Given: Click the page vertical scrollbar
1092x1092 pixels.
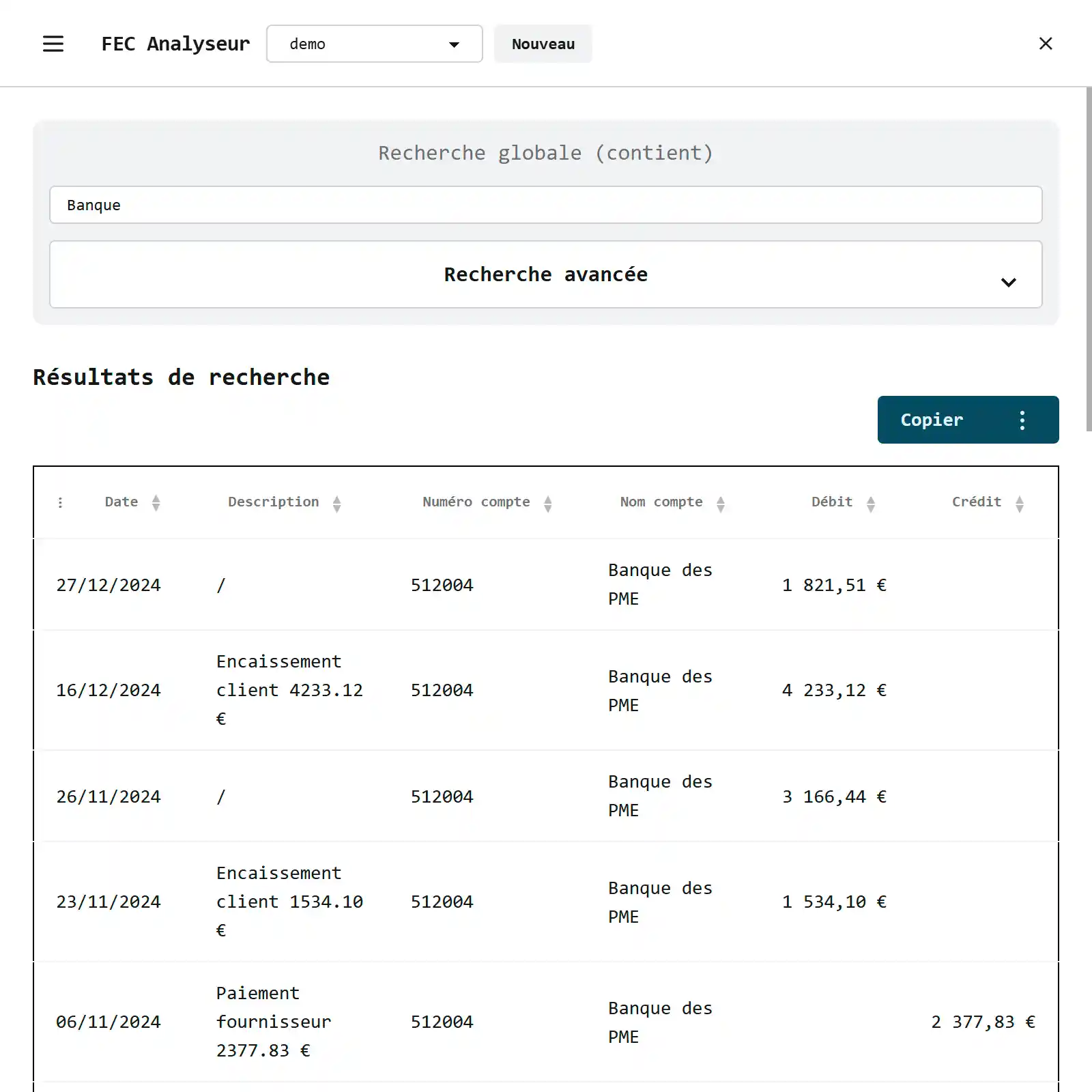Looking at the screenshot, I should (1088, 259).
